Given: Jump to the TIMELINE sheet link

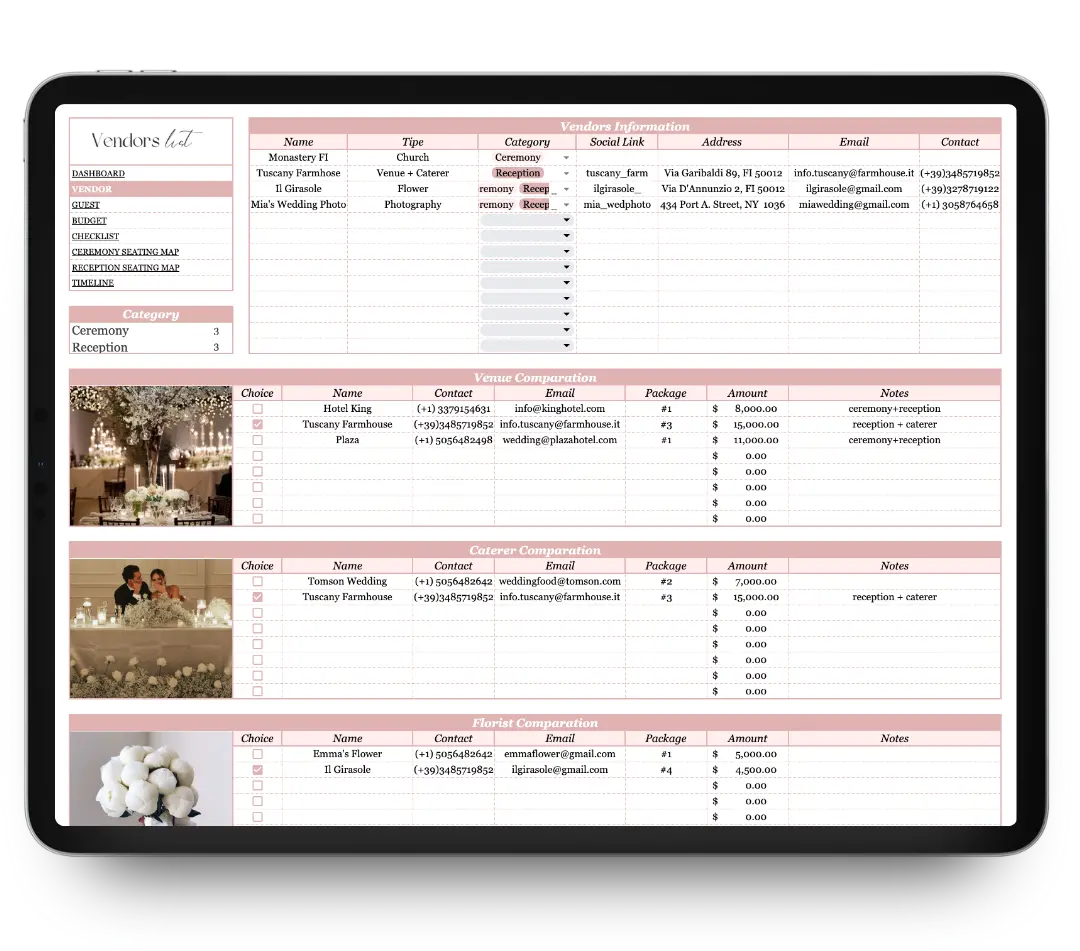Looking at the screenshot, I should click(93, 283).
